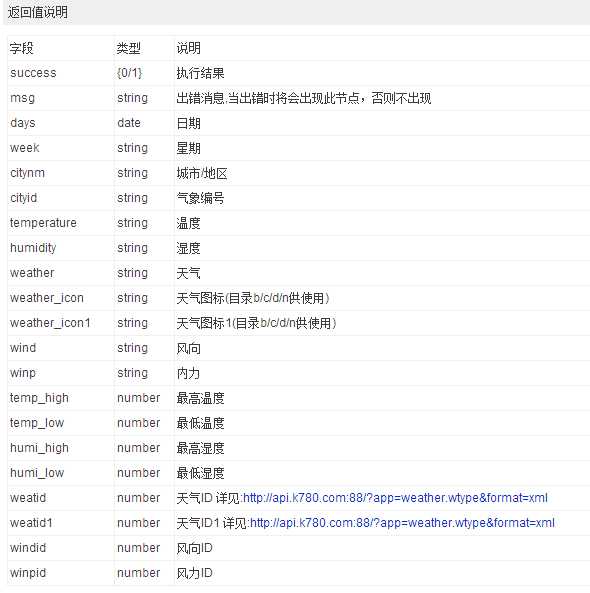Screen dimensions: 590x593
Task: Click the '最低湿度' description cell
Action: click(200, 473)
